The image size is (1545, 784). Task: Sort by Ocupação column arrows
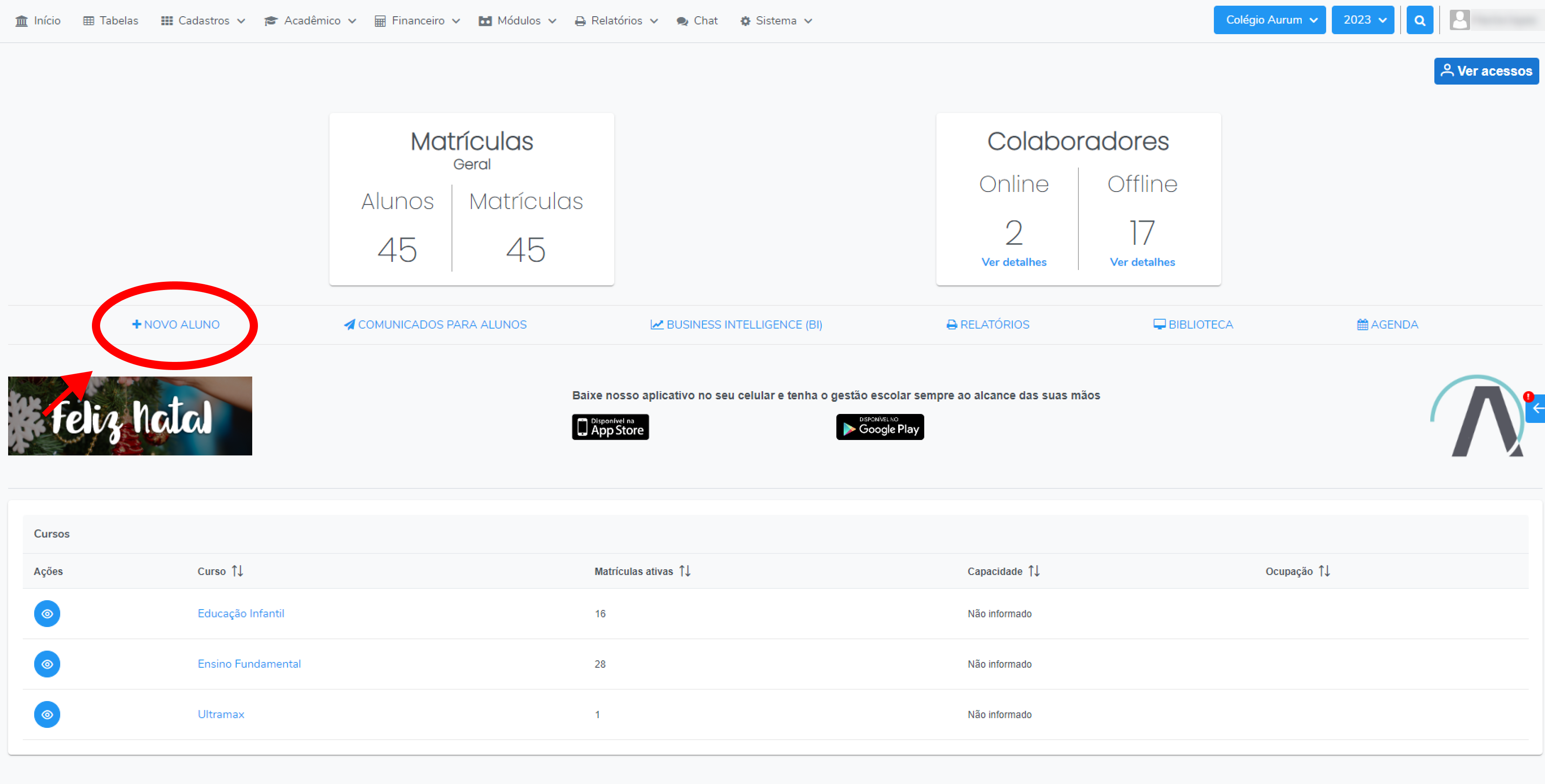click(x=1324, y=571)
